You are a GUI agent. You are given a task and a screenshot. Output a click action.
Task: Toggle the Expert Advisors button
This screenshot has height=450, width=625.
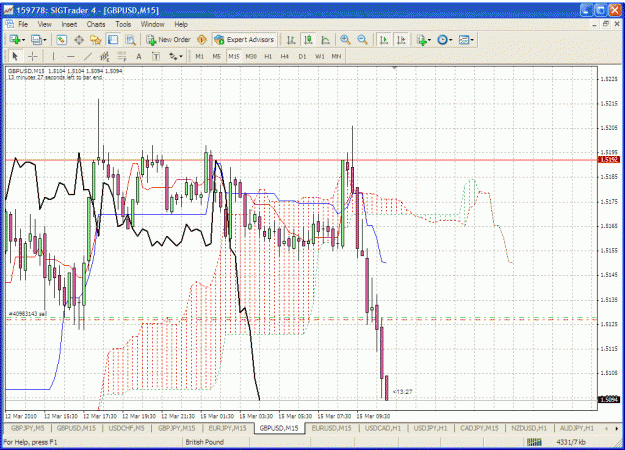tap(244, 40)
